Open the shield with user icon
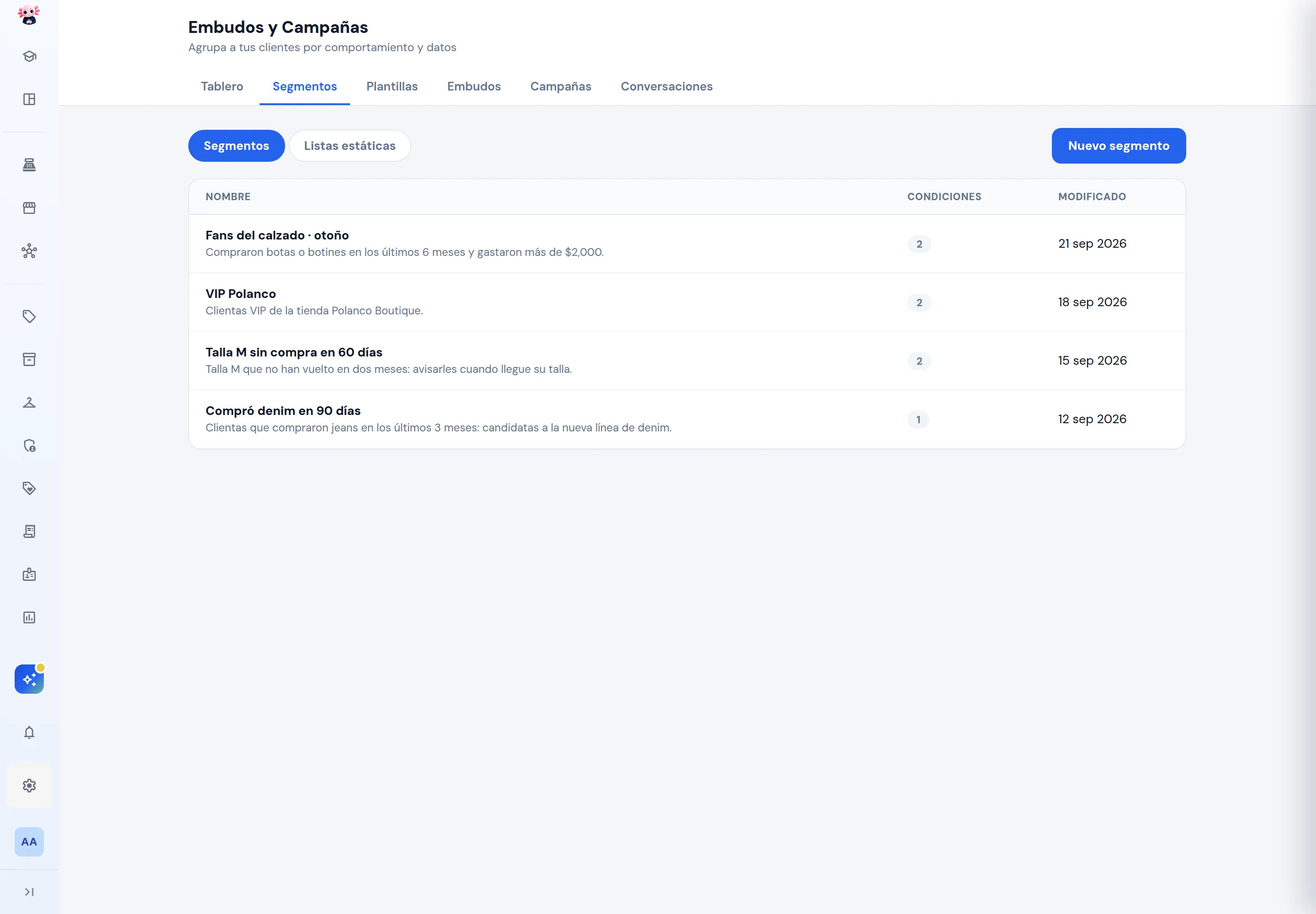This screenshot has height=914, width=1316. point(29,446)
